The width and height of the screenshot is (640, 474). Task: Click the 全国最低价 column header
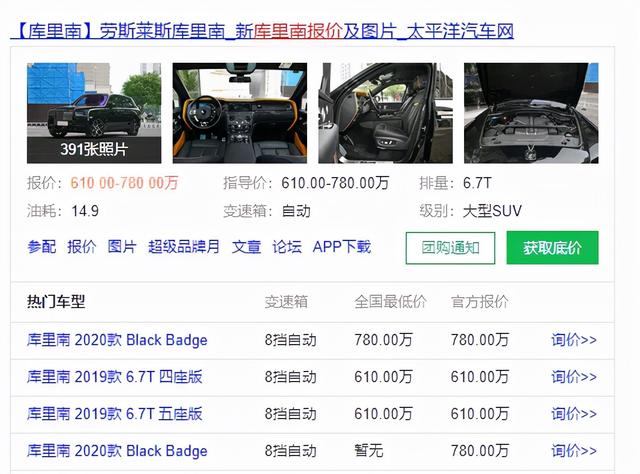[390, 302]
